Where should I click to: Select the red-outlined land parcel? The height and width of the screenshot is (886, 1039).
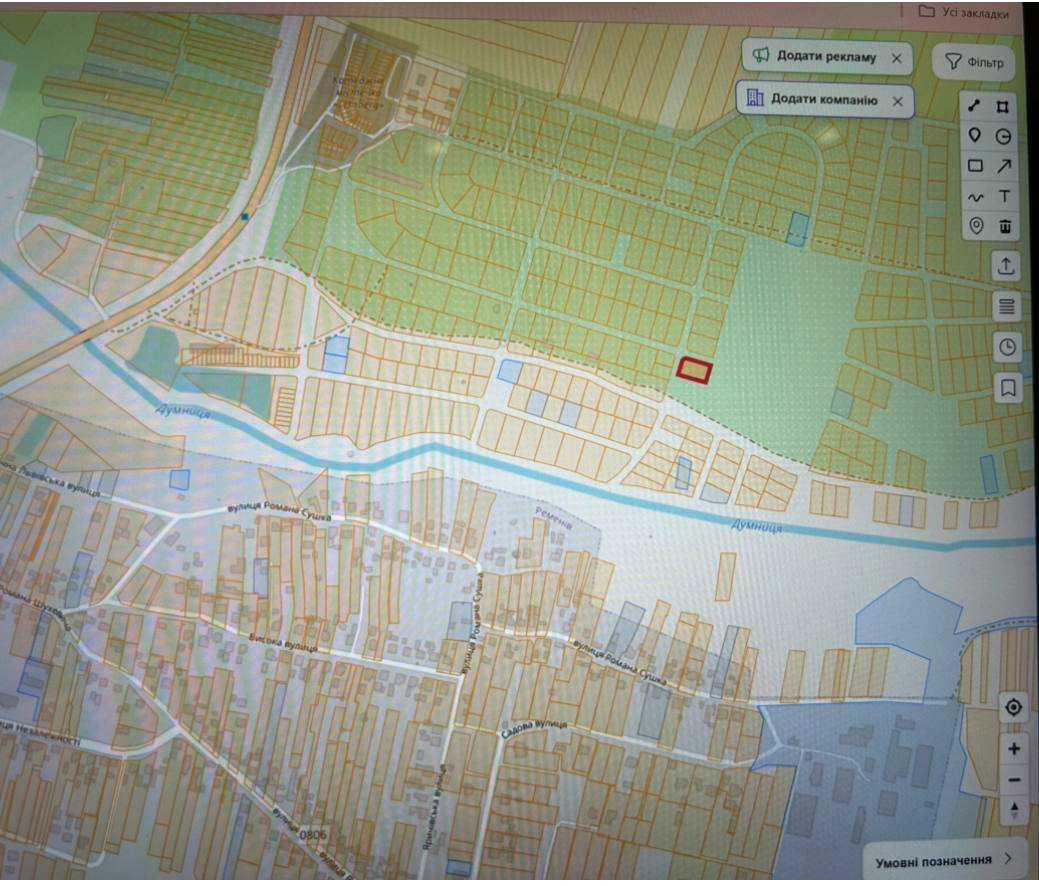pos(694,370)
